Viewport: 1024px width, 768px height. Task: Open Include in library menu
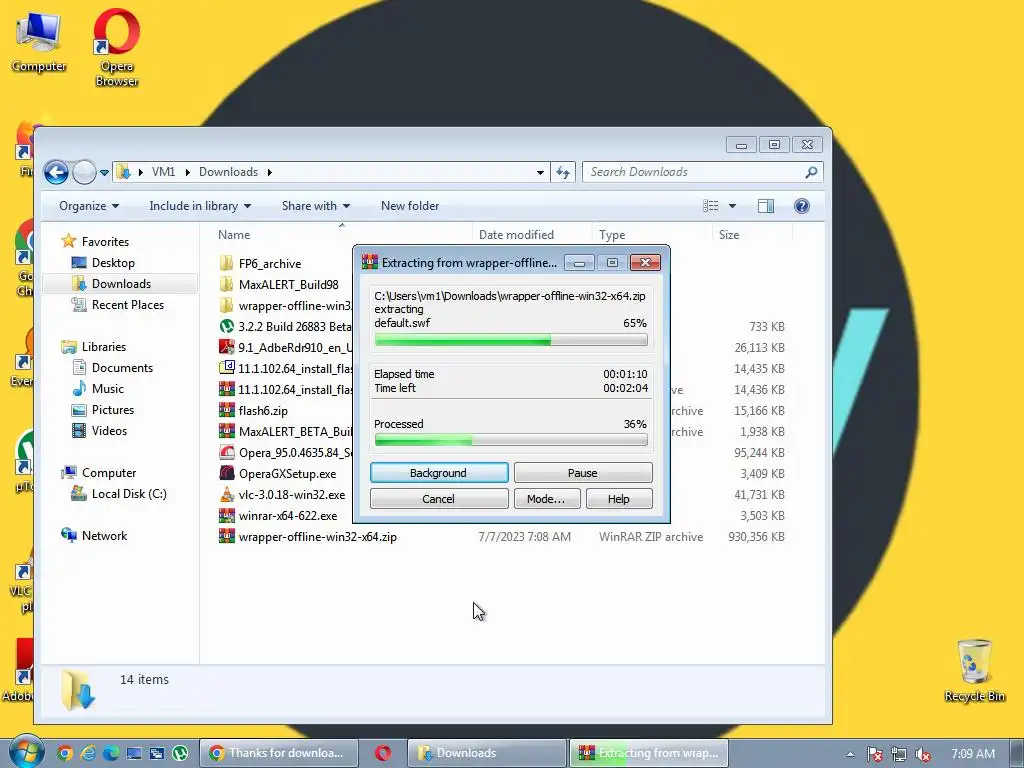pos(200,206)
